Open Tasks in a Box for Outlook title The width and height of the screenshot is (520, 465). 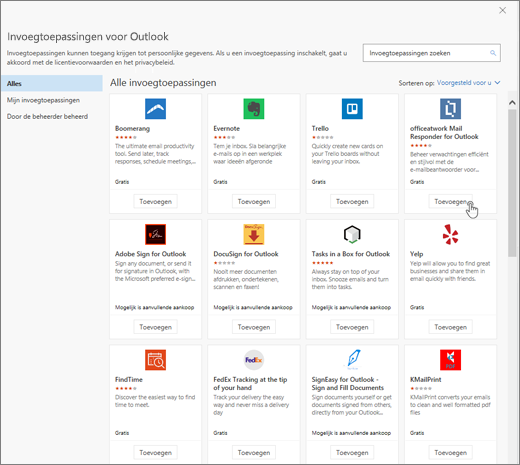pyautogui.click(x=351, y=254)
